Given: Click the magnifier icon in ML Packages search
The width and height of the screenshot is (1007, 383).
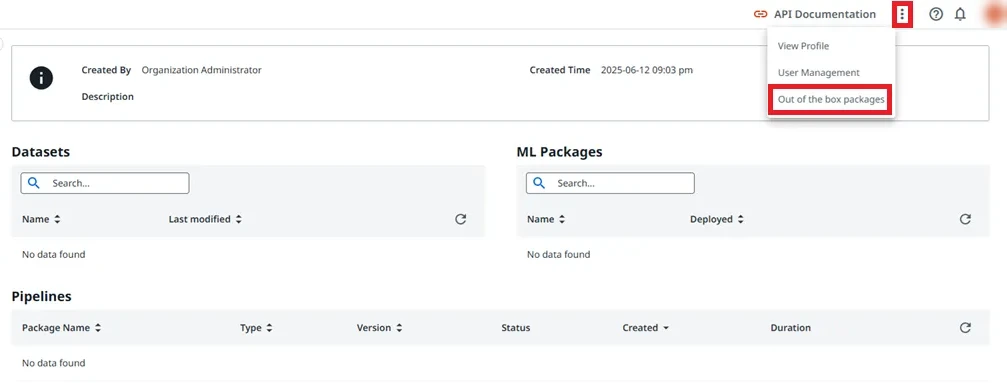Looking at the screenshot, I should coord(539,183).
